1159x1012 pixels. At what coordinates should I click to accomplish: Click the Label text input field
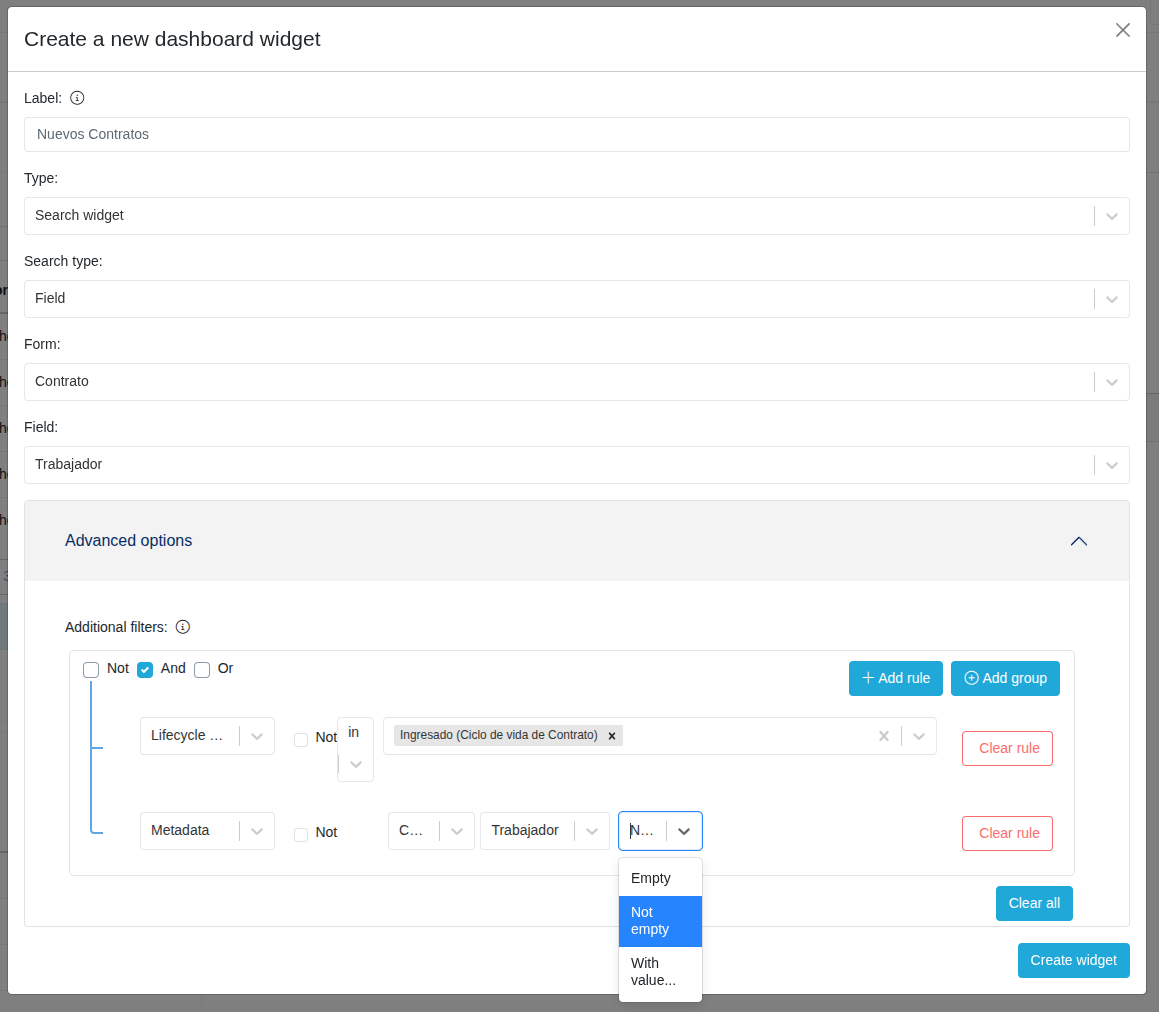click(x=576, y=134)
